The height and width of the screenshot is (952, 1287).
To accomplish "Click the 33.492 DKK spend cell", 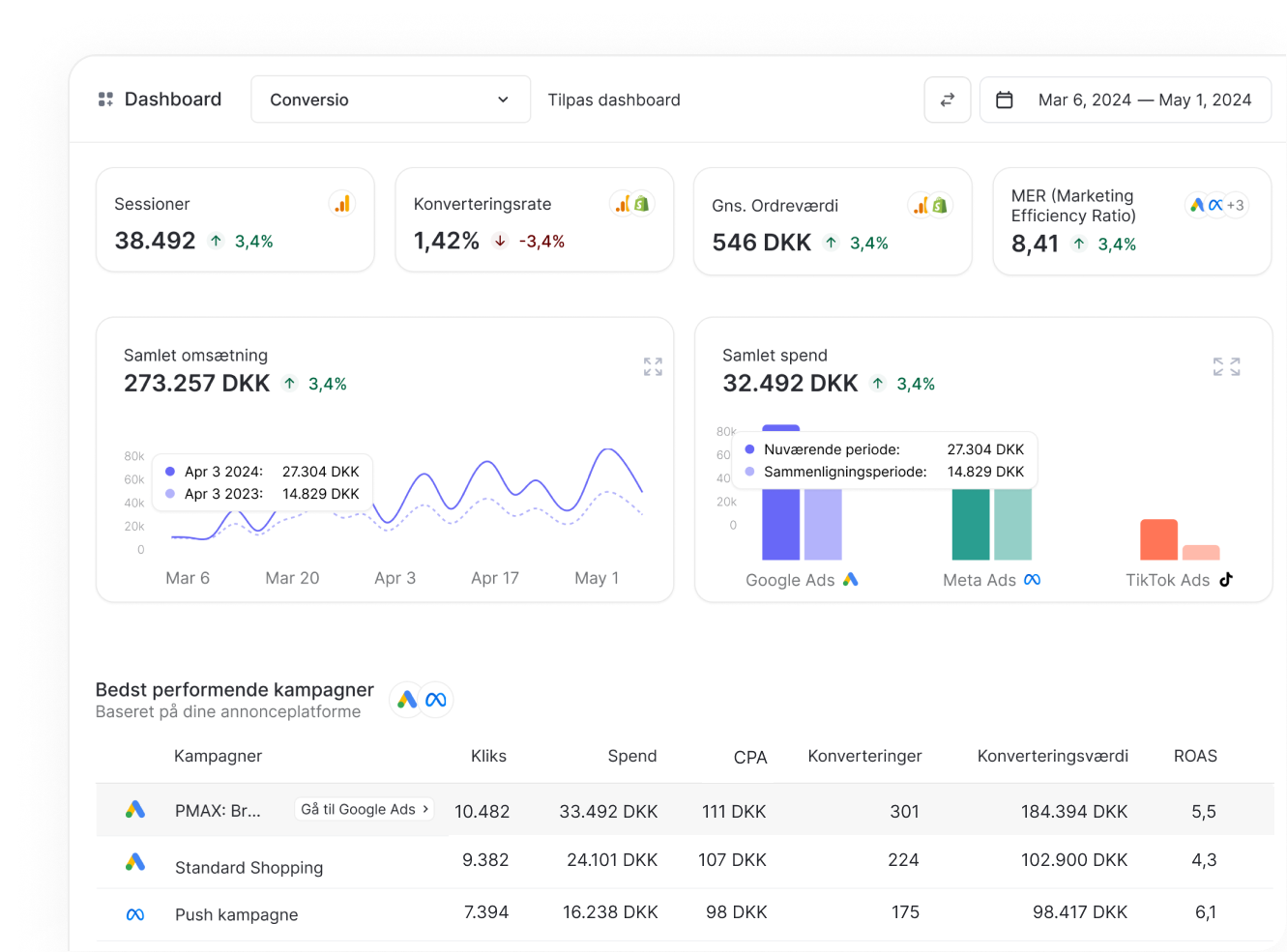I will 608,812.
